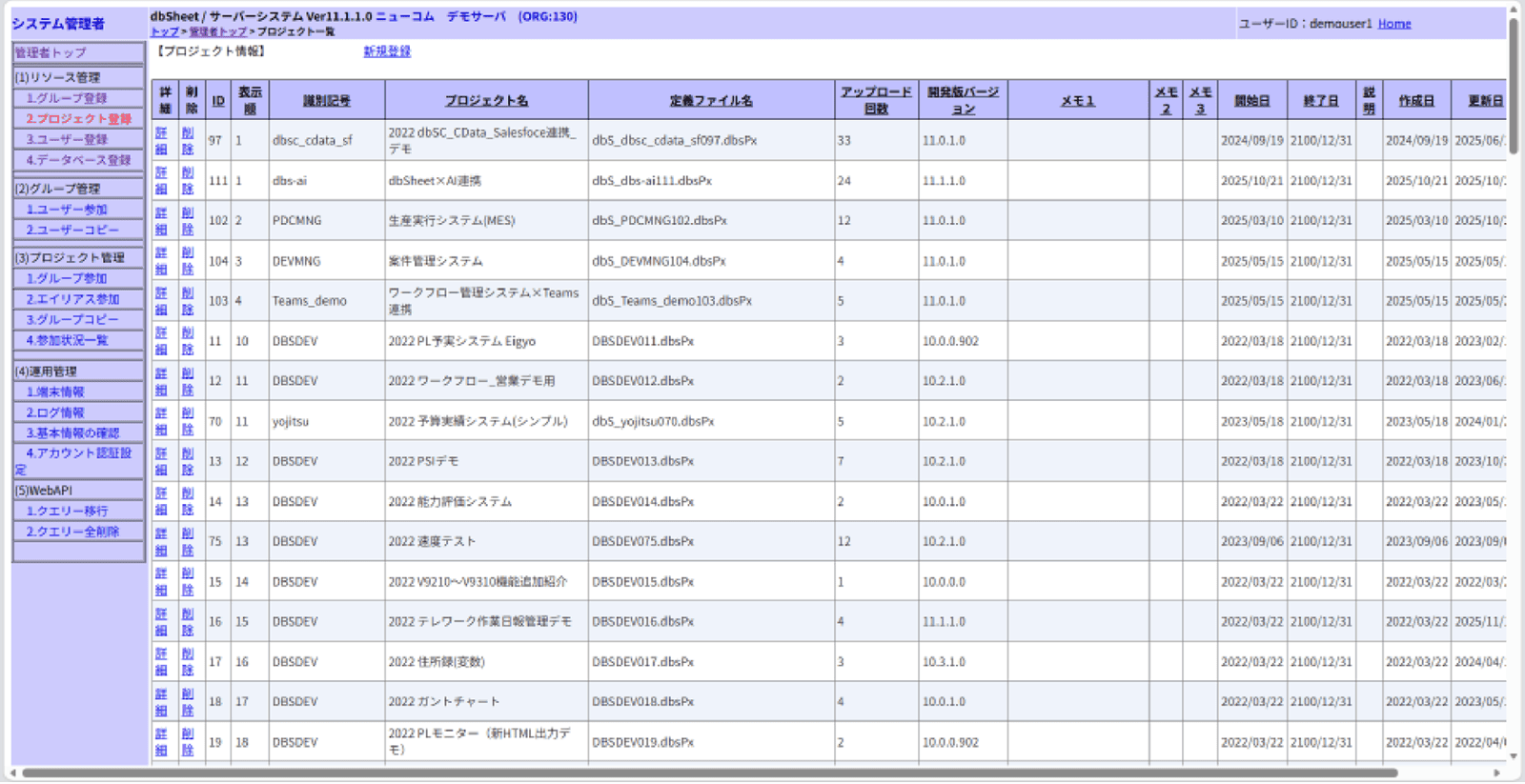Choose 4.データベース登録 in the sidebar
Viewport: 1525px width, 784px height.
click(78, 160)
